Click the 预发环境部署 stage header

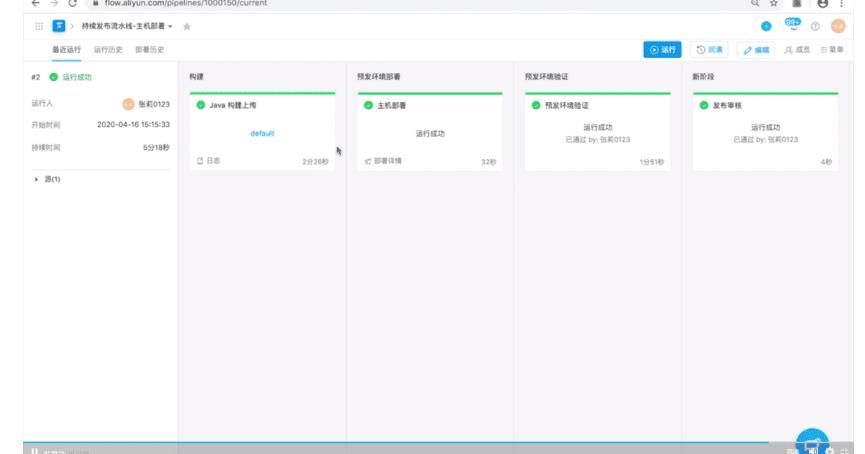point(378,77)
